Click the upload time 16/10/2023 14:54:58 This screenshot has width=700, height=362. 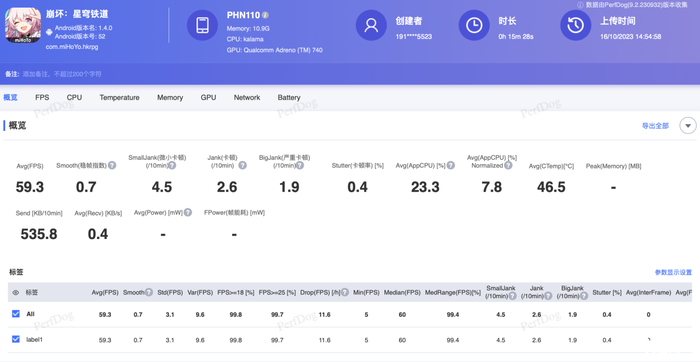[630, 37]
